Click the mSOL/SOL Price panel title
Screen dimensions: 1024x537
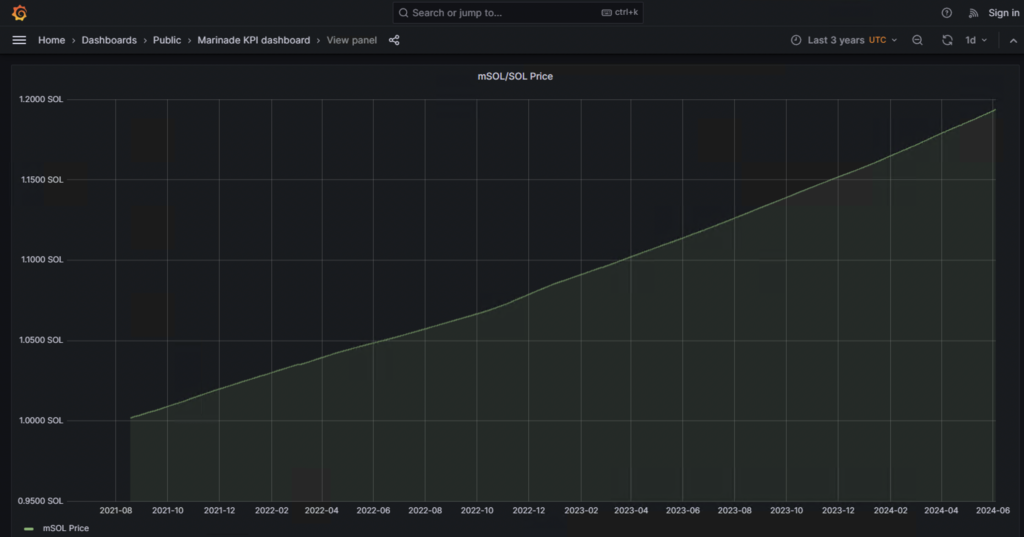[514, 76]
